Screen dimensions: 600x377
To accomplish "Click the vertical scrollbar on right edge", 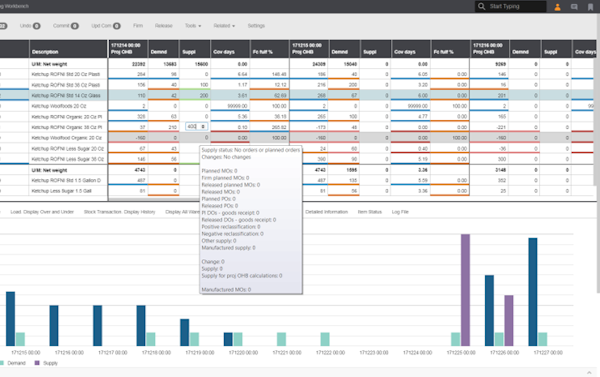I will (598, 153).
